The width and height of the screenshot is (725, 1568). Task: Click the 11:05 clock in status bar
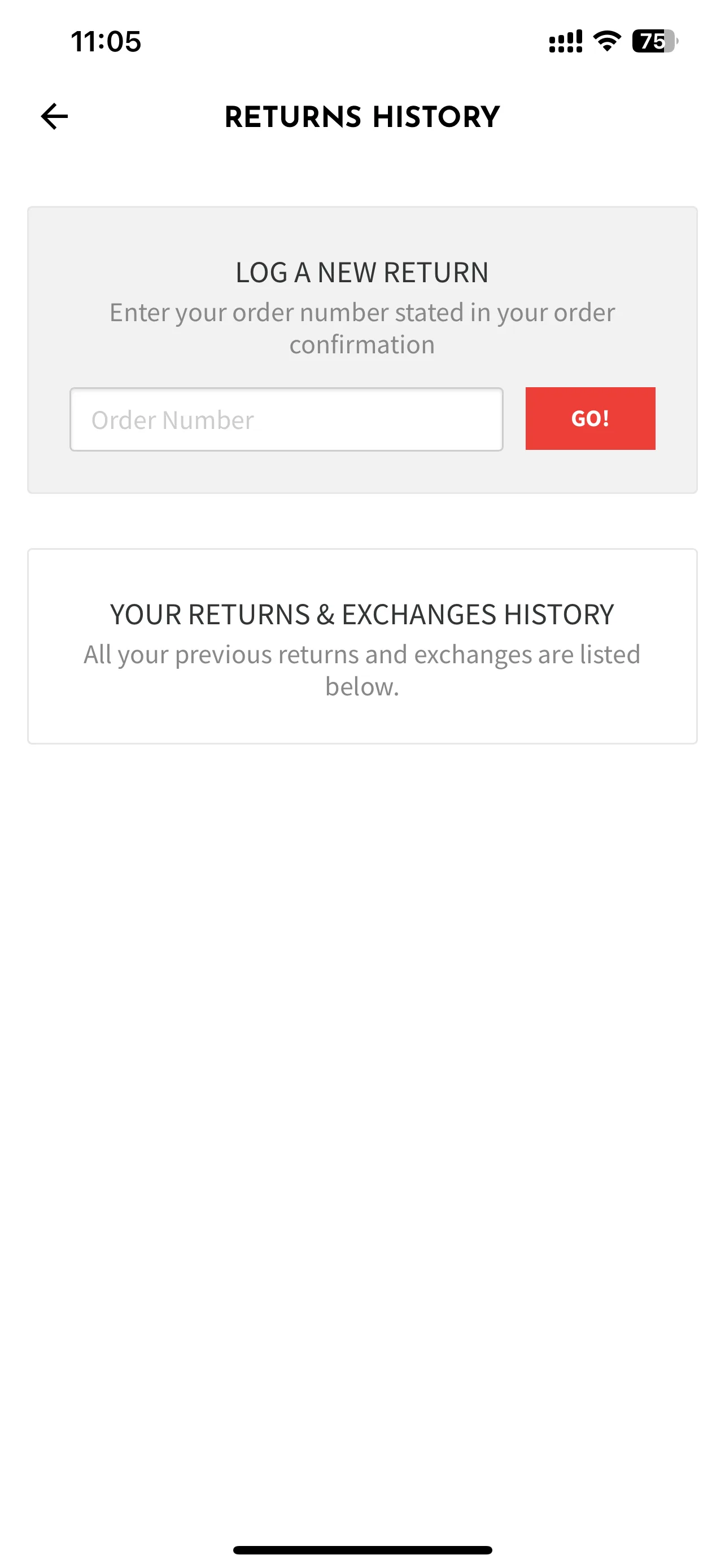pos(106,41)
